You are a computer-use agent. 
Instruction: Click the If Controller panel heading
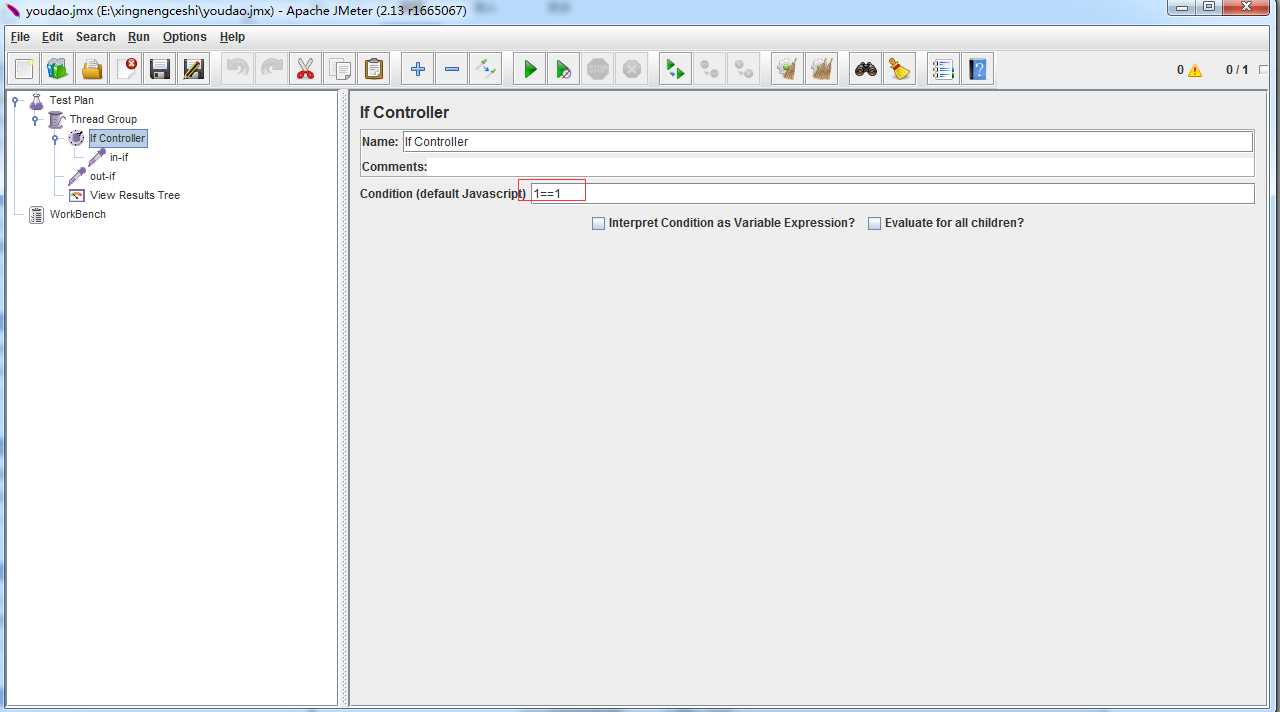[x=404, y=112]
